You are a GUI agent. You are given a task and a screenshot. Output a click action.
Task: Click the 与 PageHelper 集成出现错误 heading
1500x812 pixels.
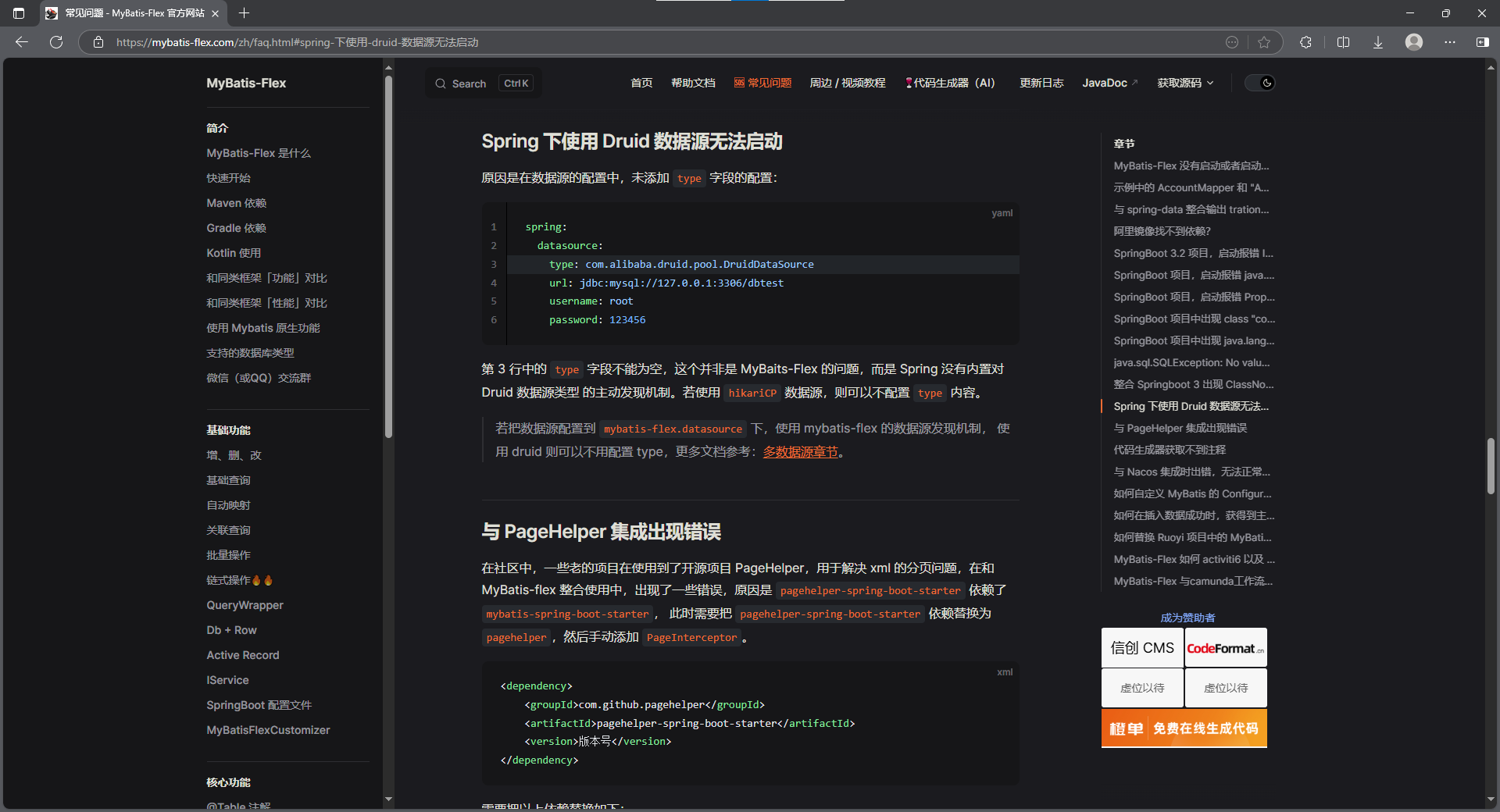point(601,532)
